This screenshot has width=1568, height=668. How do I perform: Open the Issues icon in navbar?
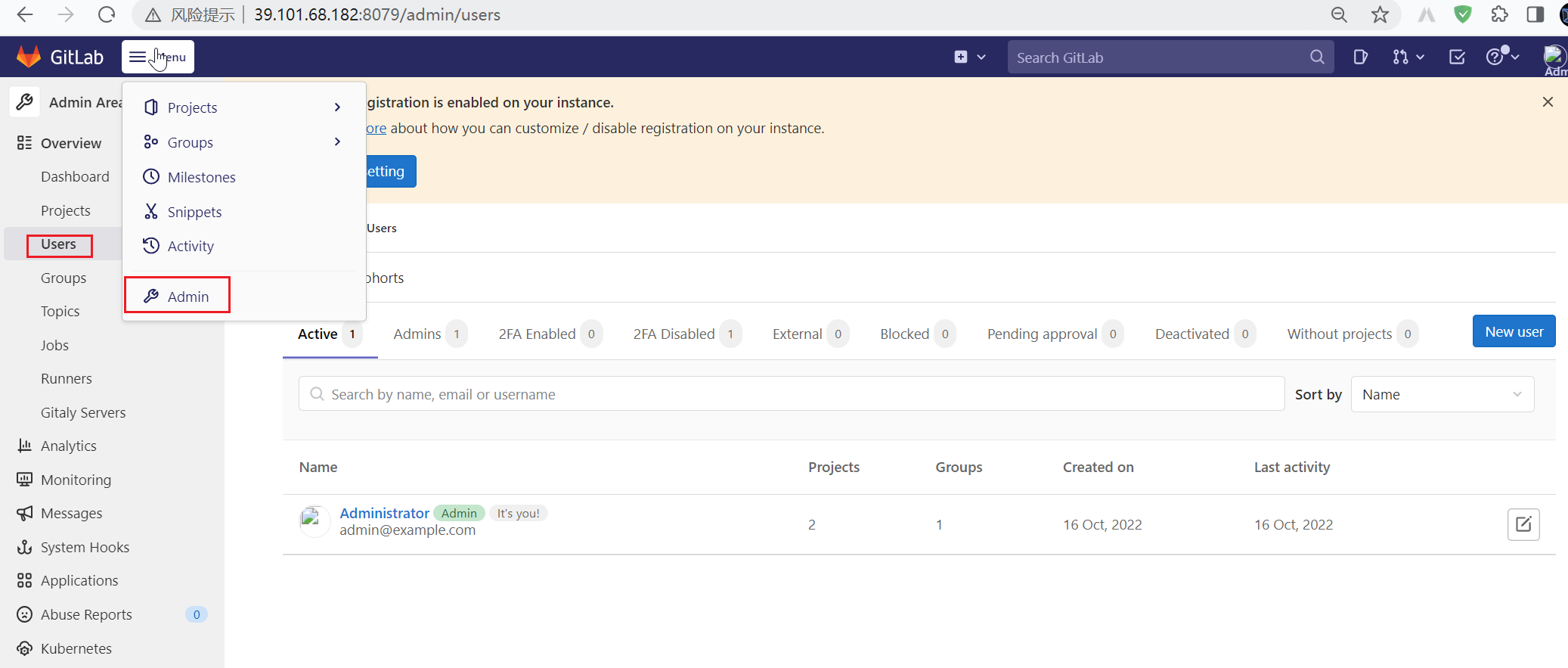click(x=1360, y=57)
